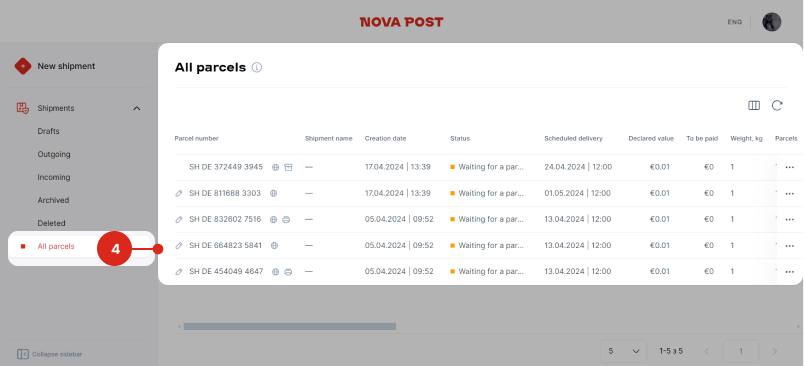Click Collapse sidebar button

click(49, 354)
